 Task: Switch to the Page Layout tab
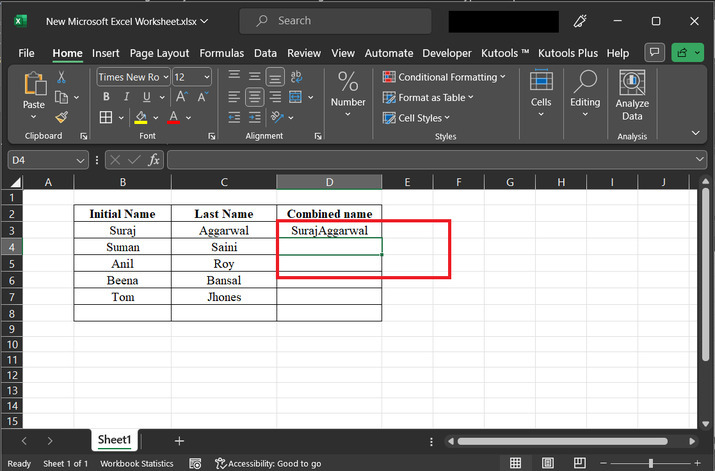(159, 53)
